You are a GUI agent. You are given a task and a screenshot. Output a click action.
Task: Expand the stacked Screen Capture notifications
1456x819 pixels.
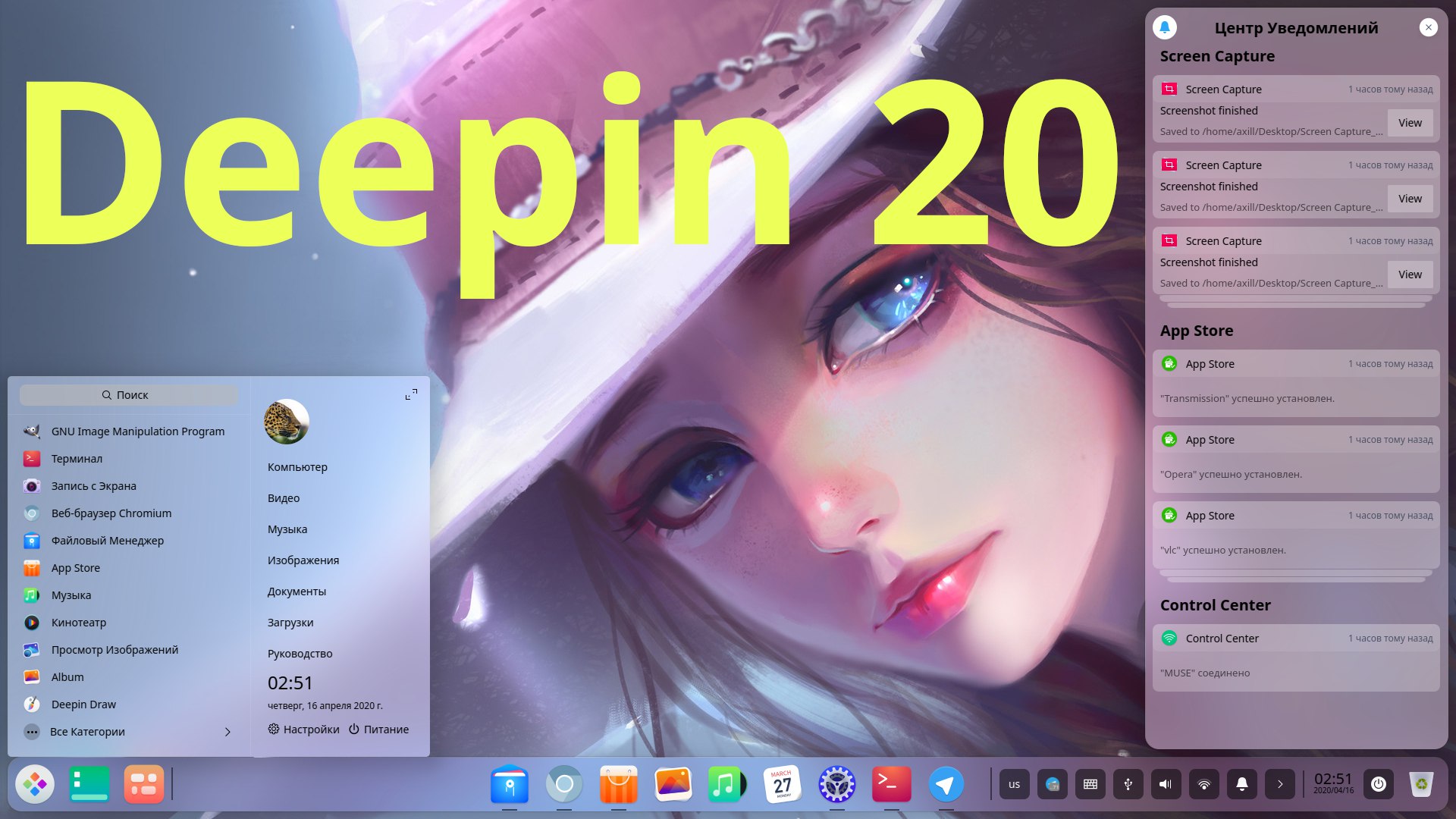(x=1296, y=301)
